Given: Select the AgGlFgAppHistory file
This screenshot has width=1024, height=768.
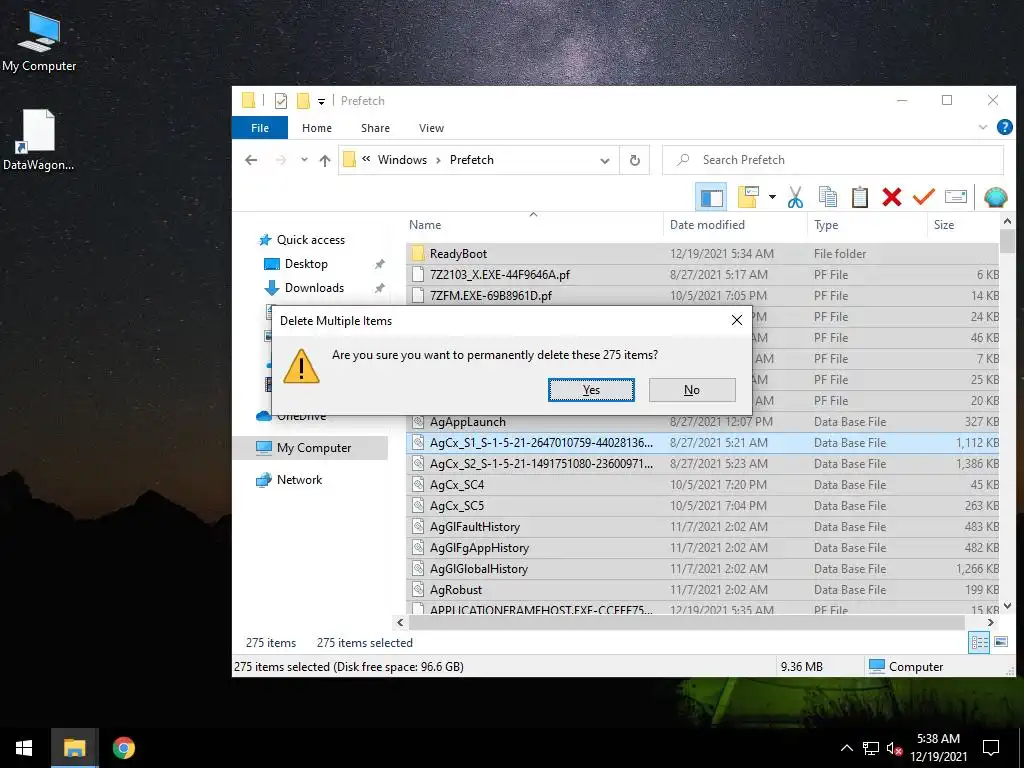Looking at the screenshot, I should [703, 547].
